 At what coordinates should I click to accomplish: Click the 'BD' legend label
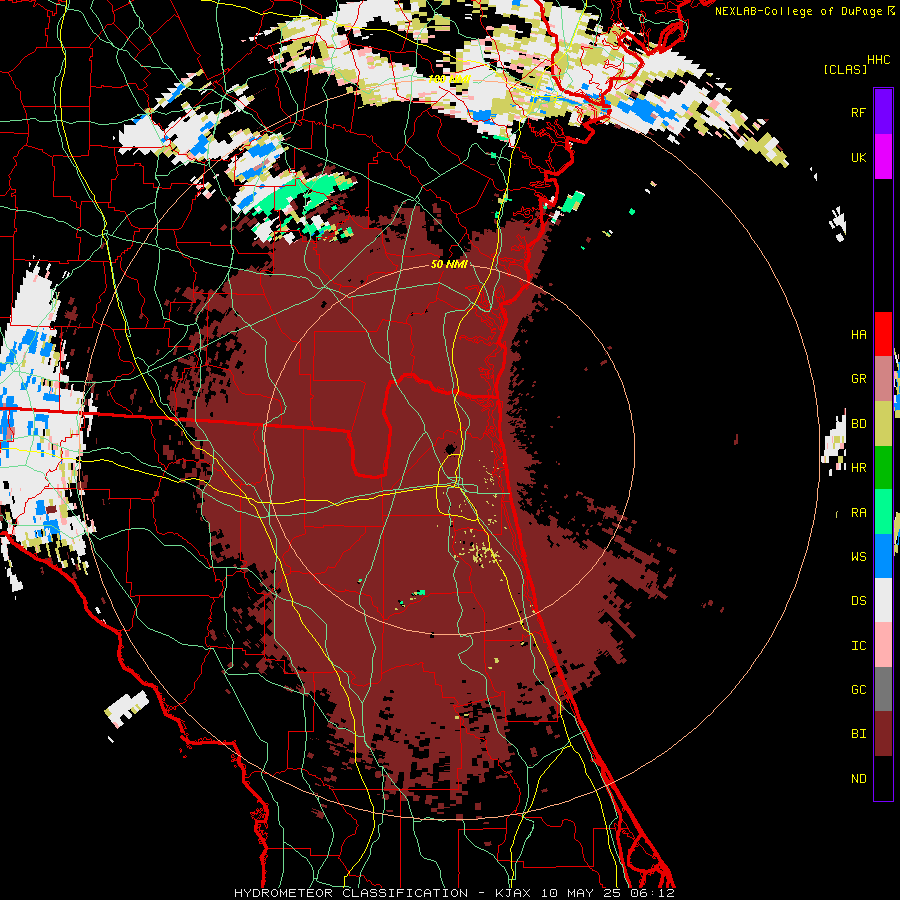coord(858,424)
